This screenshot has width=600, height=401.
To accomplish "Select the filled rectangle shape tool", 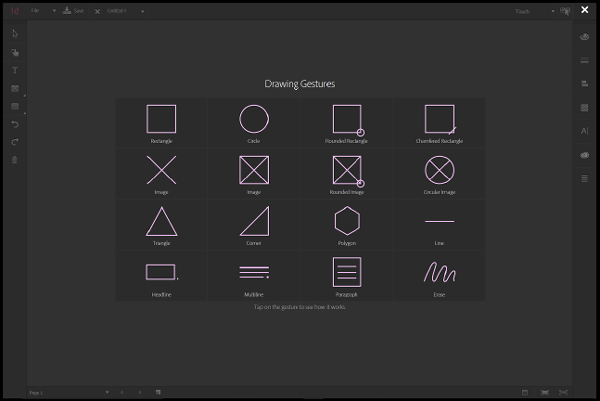I will click(15, 106).
